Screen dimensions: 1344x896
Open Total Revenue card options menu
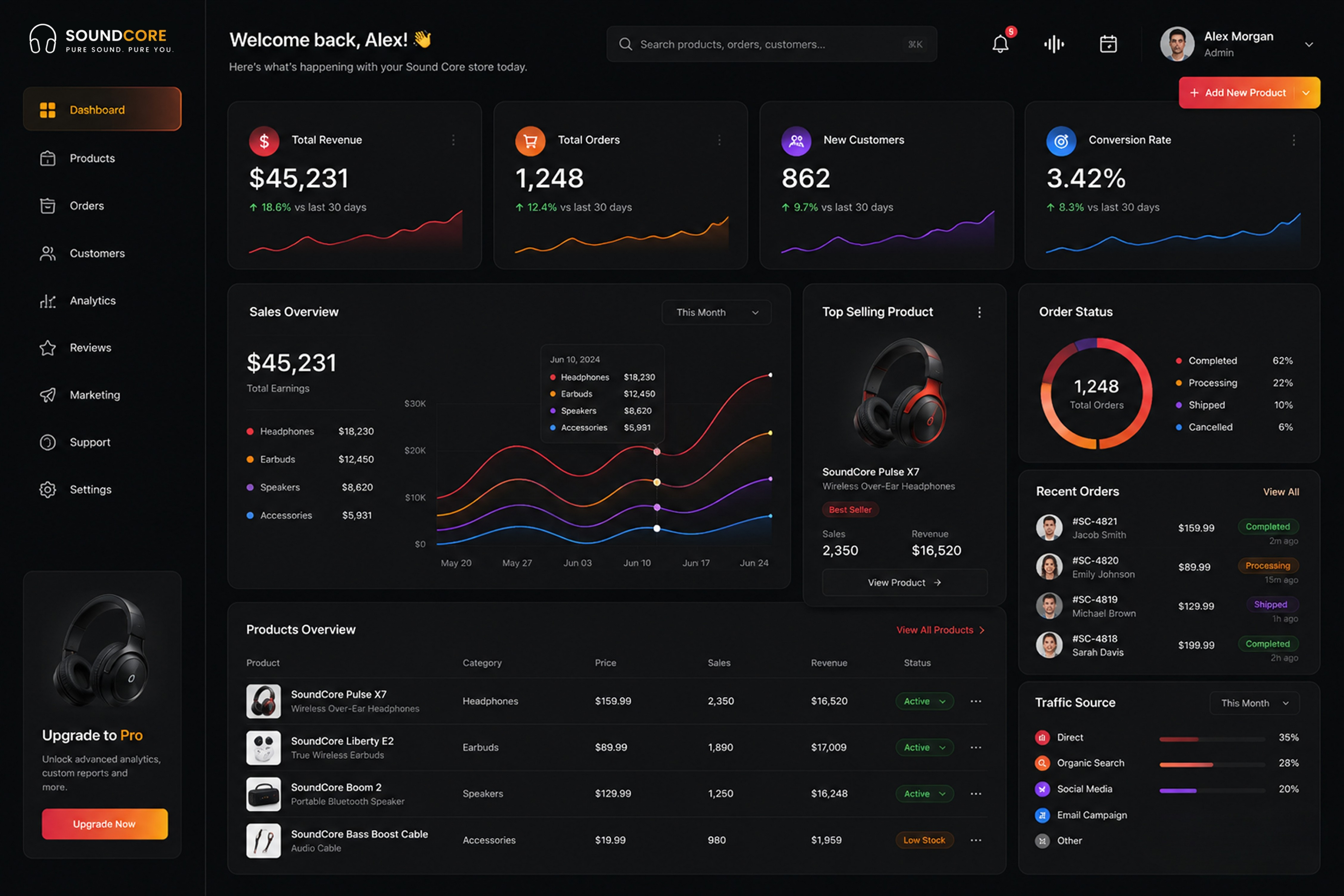(453, 140)
